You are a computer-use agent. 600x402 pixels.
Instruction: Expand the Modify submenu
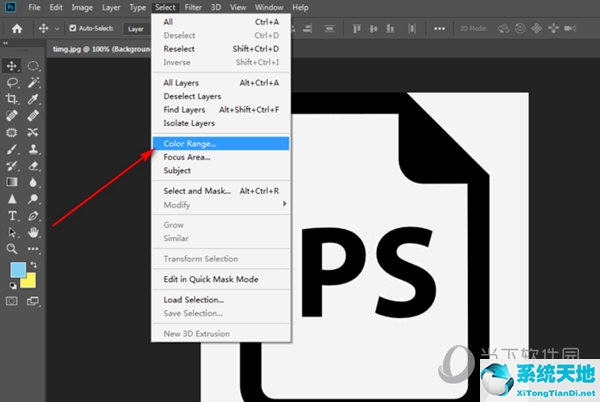point(220,204)
